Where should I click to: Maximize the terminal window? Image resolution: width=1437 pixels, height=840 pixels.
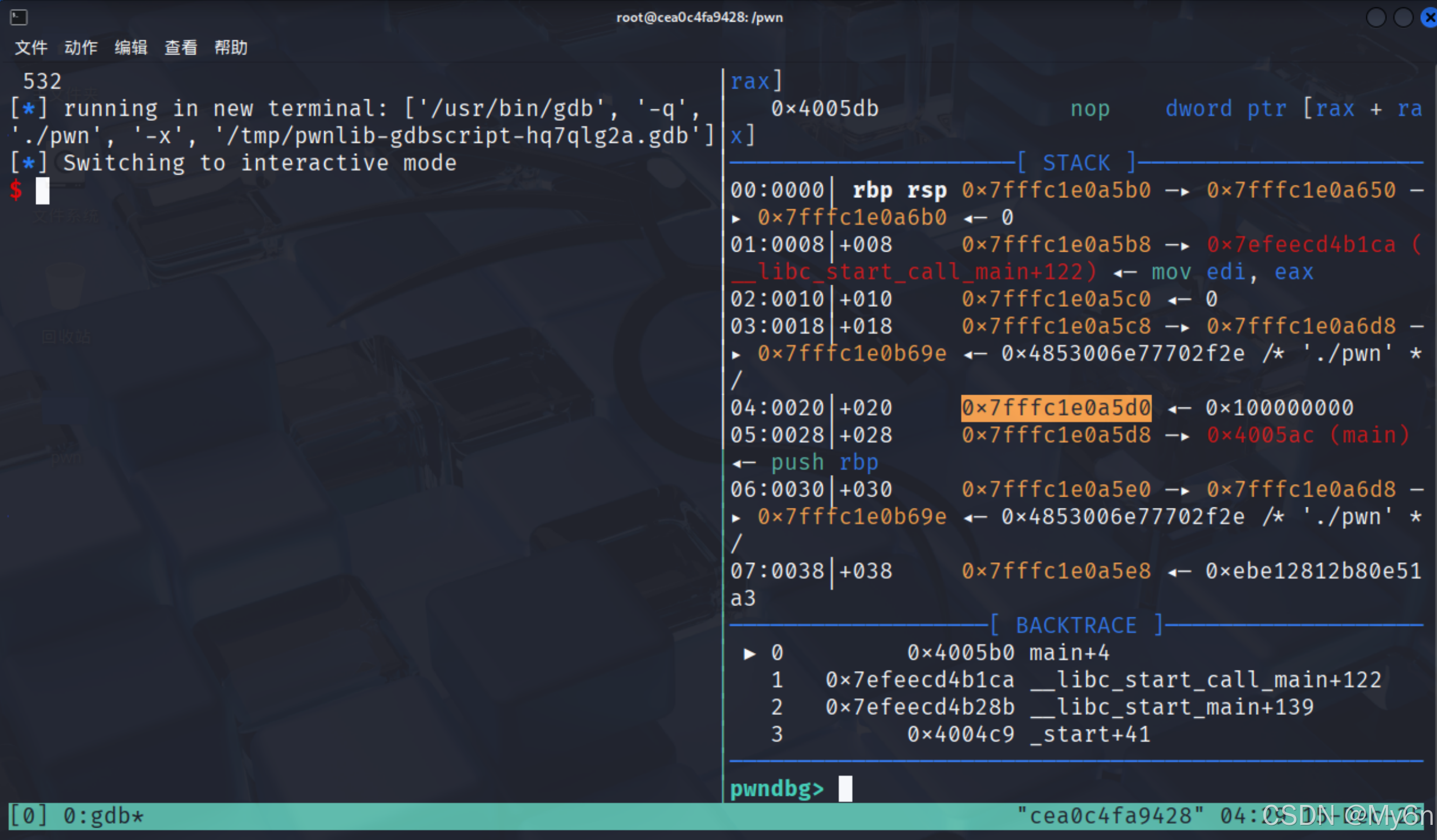1403,18
